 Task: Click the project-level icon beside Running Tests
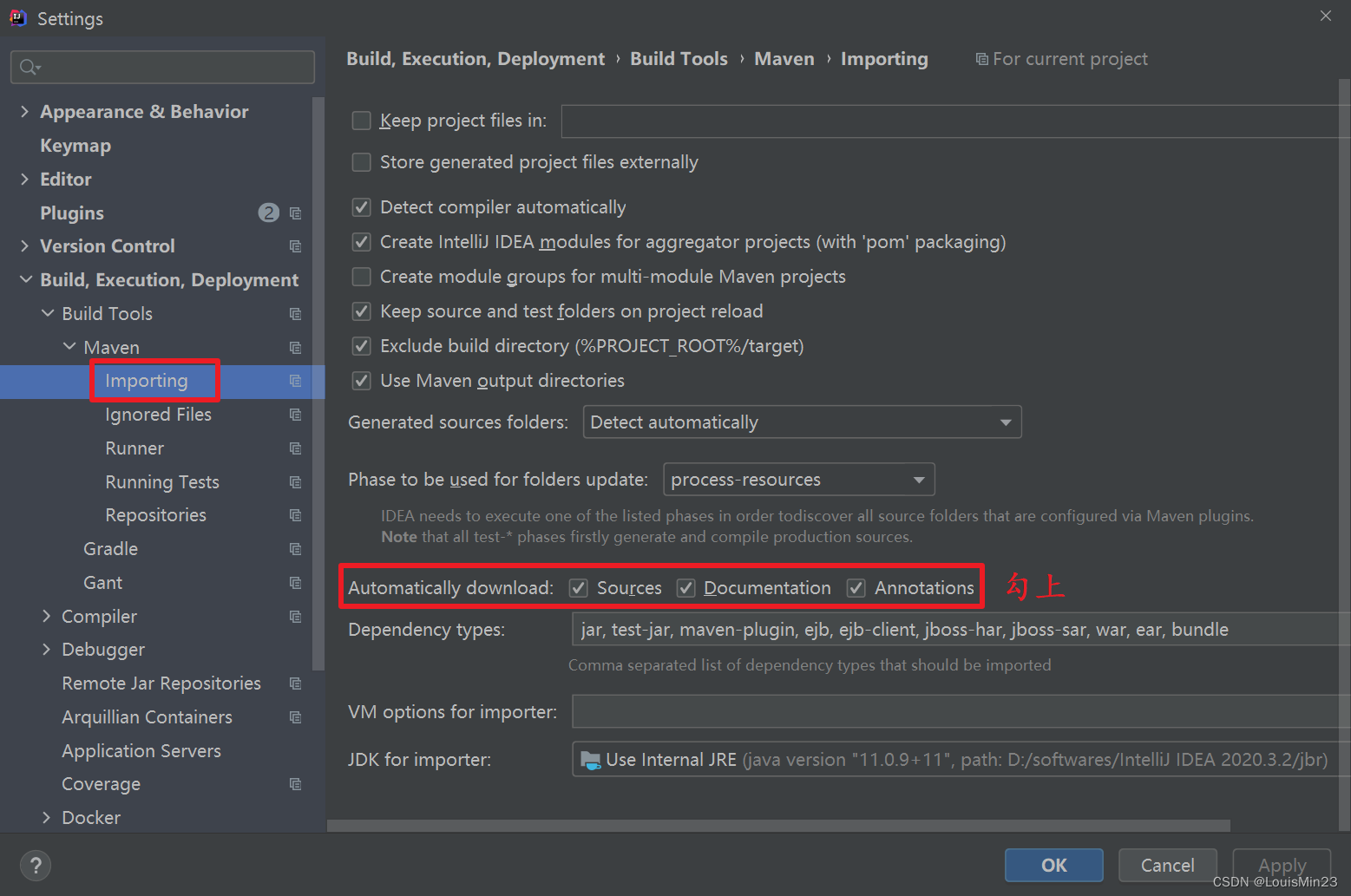(295, 482)
